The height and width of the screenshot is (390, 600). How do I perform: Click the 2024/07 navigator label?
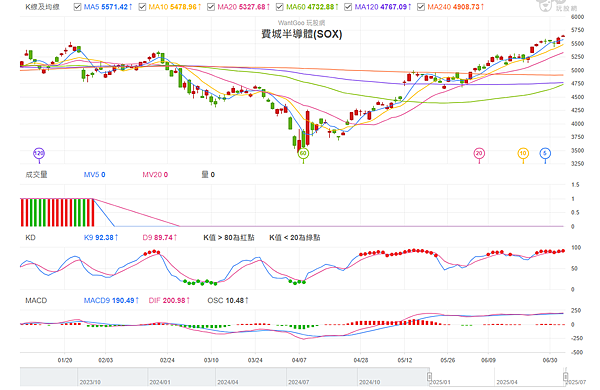pos(298,382)
